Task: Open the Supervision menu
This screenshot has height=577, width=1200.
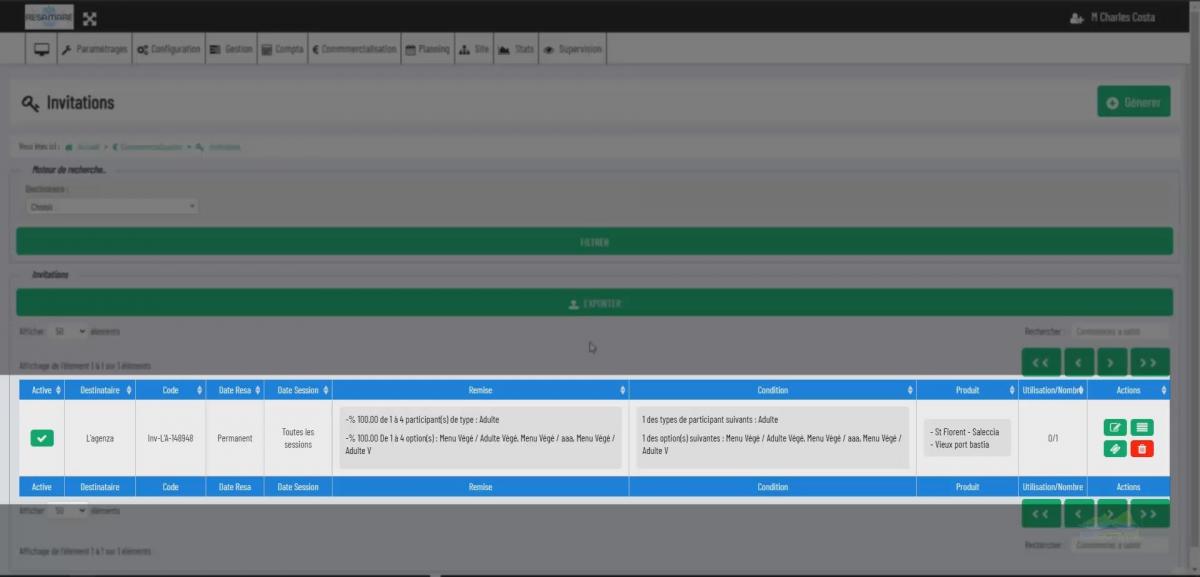Action: click(x=573, y=49)
